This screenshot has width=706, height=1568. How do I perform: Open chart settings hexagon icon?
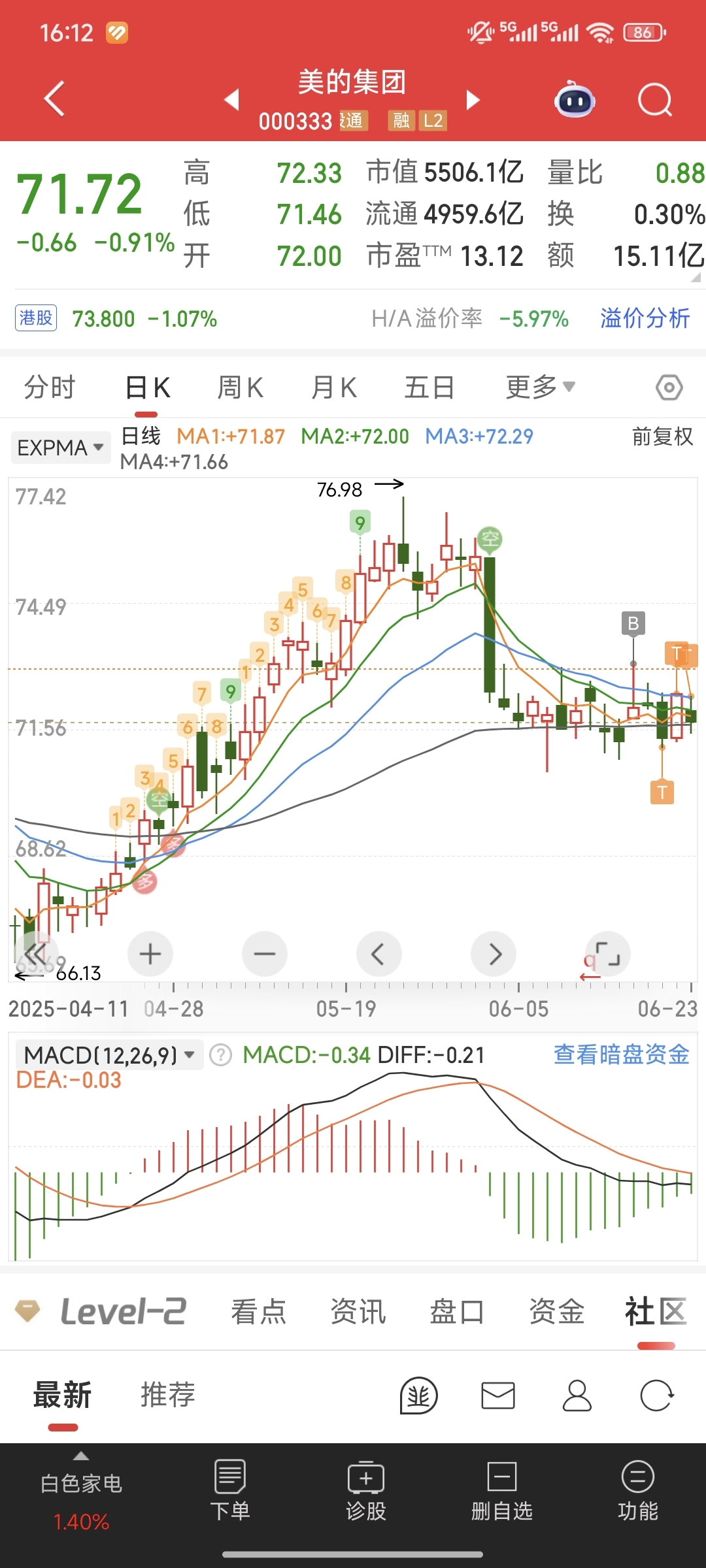669,387
